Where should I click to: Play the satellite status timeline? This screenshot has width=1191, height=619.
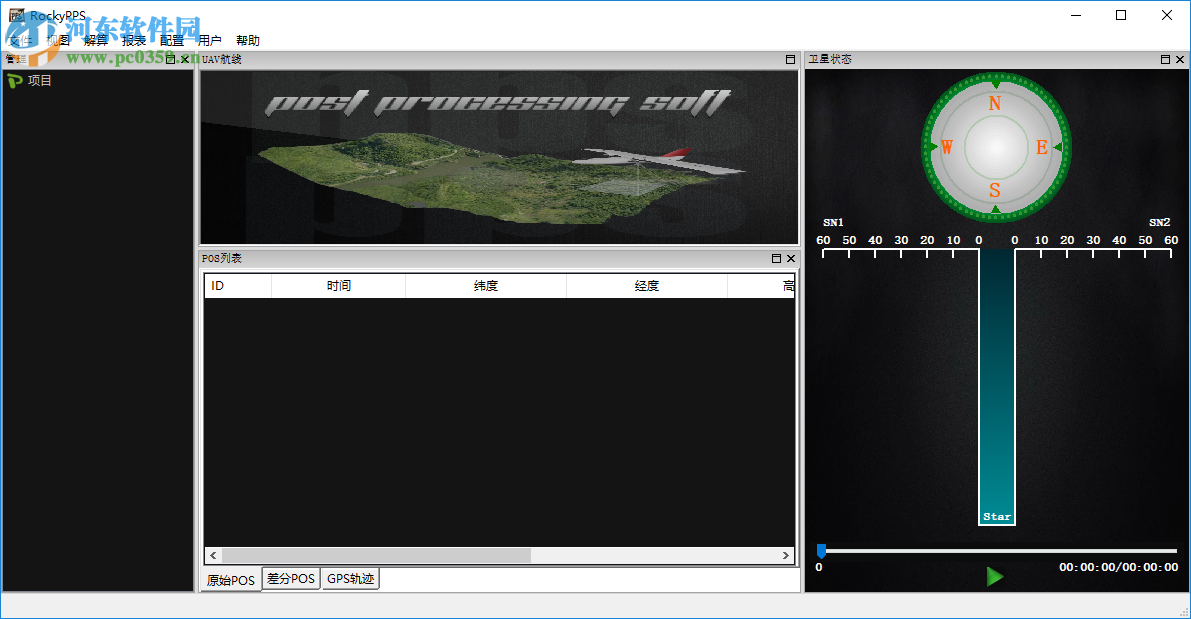pyautogui.click(x=994, y=576)
